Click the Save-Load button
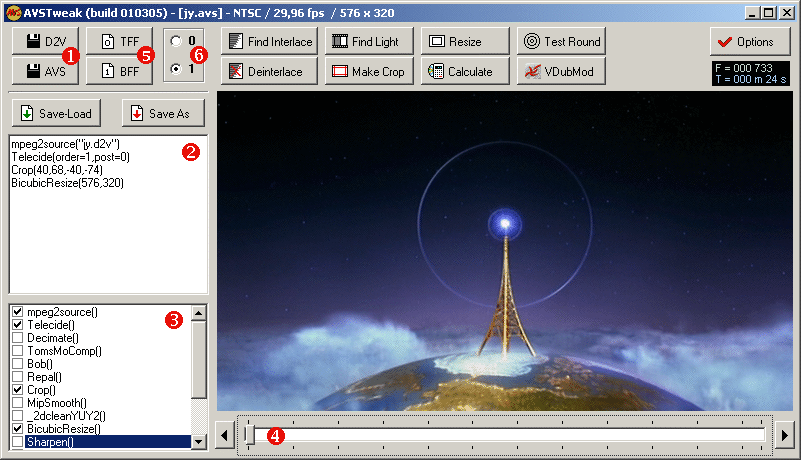Image resolution: width=801 pixels, height=460 pixels. click(56, 113)
